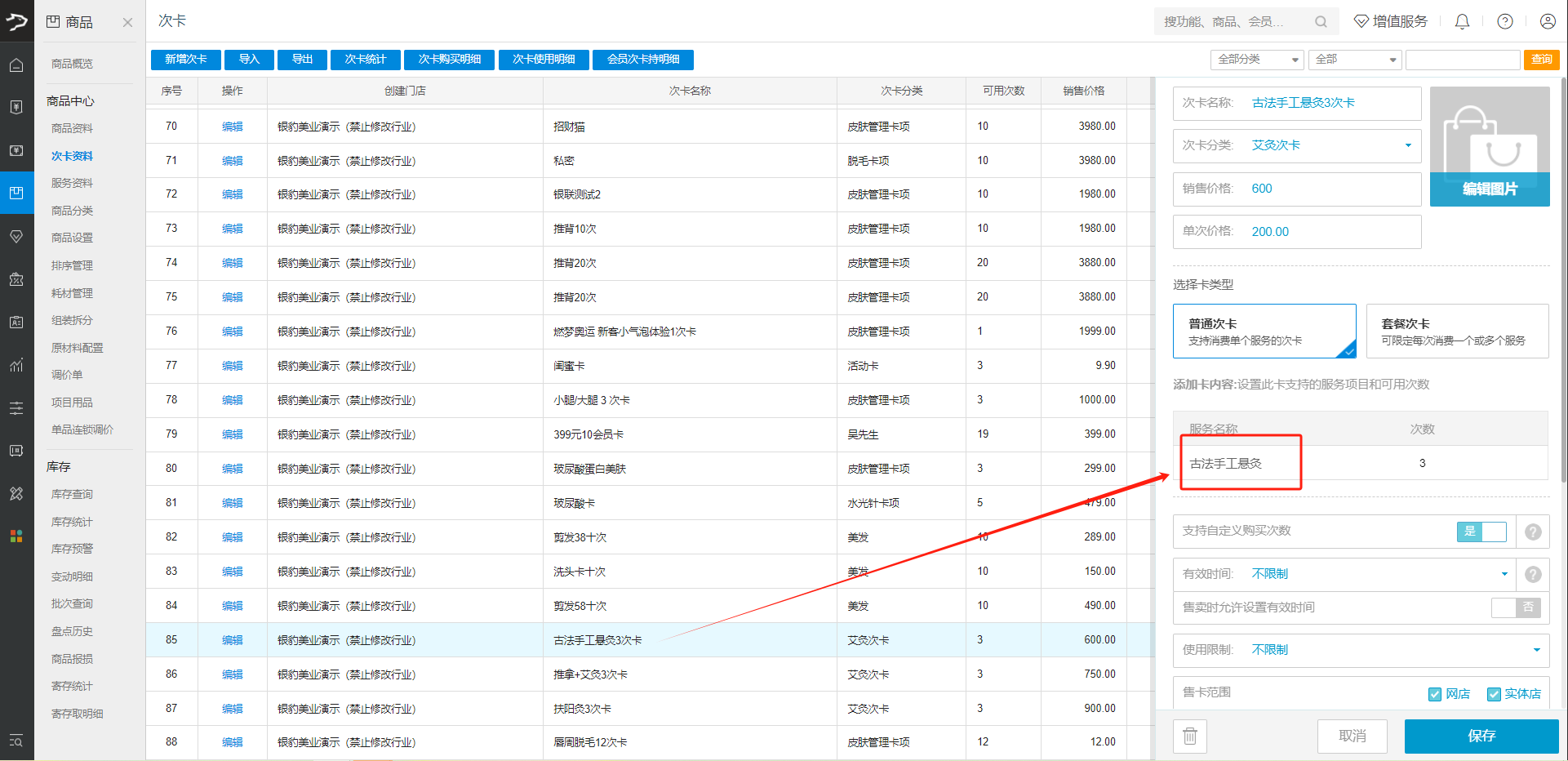The height and width of the screenshot is (761, 1568).
Task: Expand the 使用限制 dropdown
Action: 1536,650
